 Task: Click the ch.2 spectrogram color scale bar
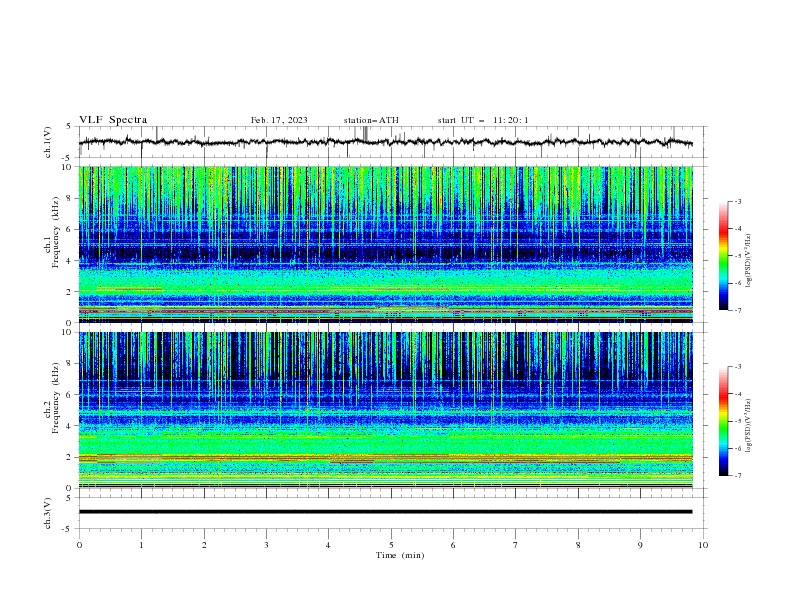click(x=723, y=421)
